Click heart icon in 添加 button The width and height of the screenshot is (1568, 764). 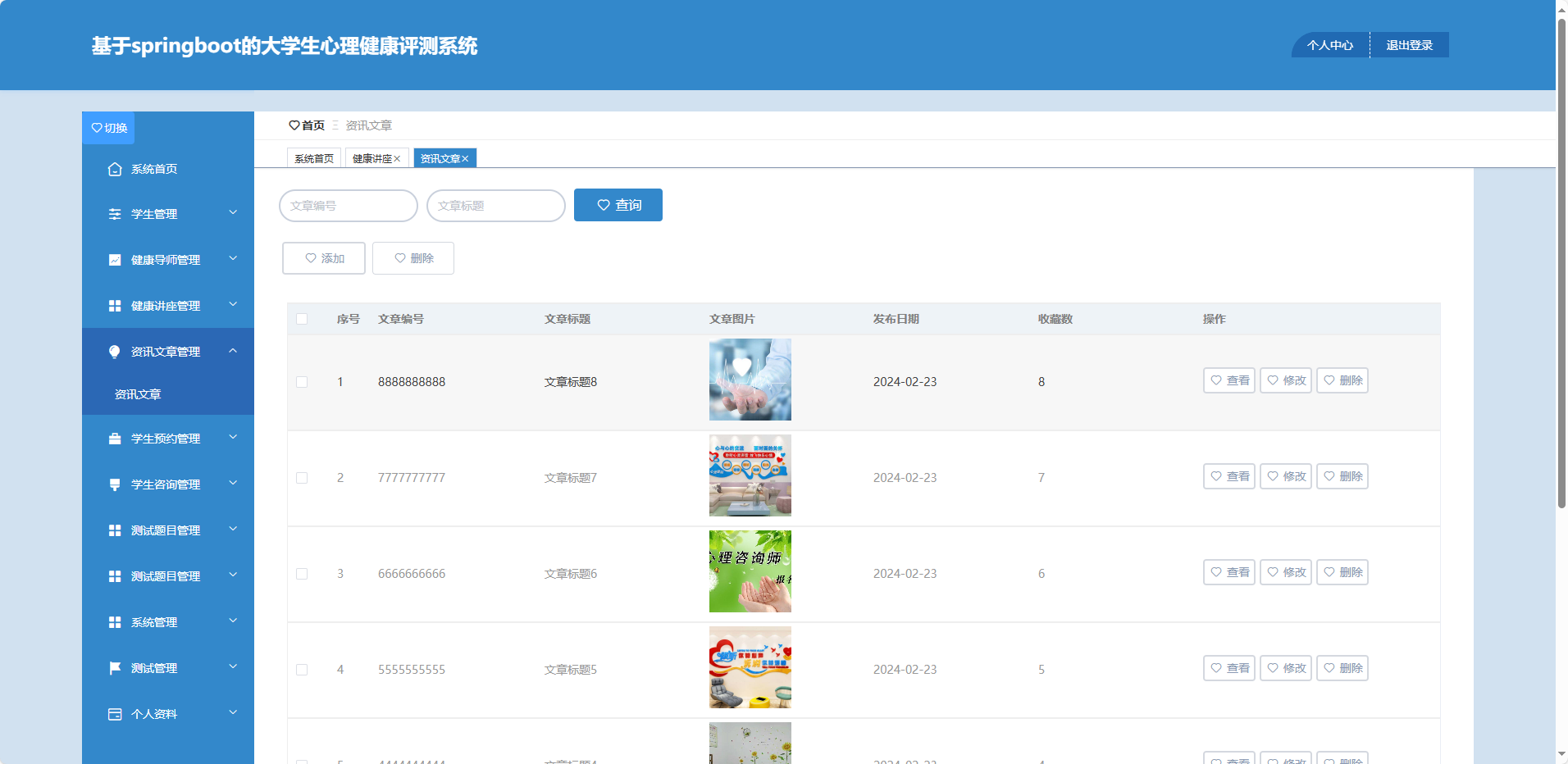[311, 258]
